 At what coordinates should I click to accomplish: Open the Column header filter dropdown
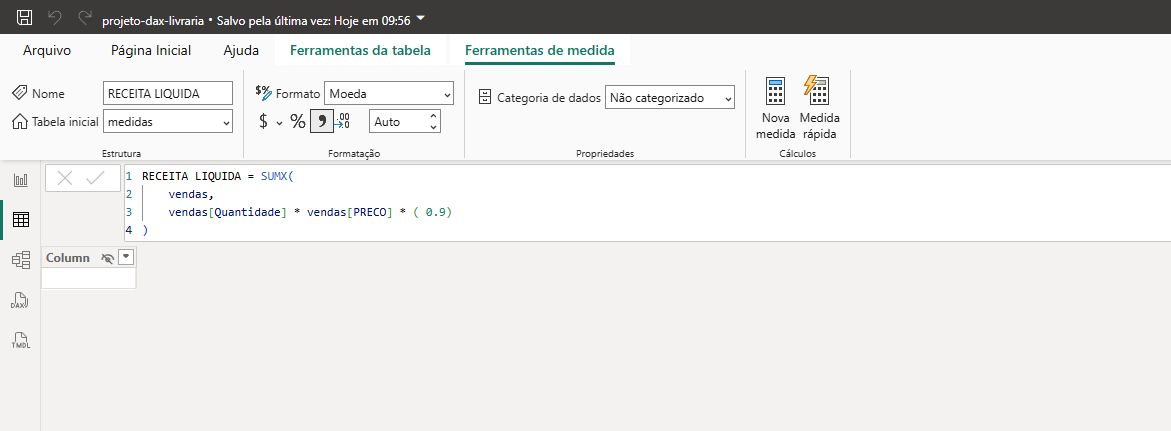(126, 258)
